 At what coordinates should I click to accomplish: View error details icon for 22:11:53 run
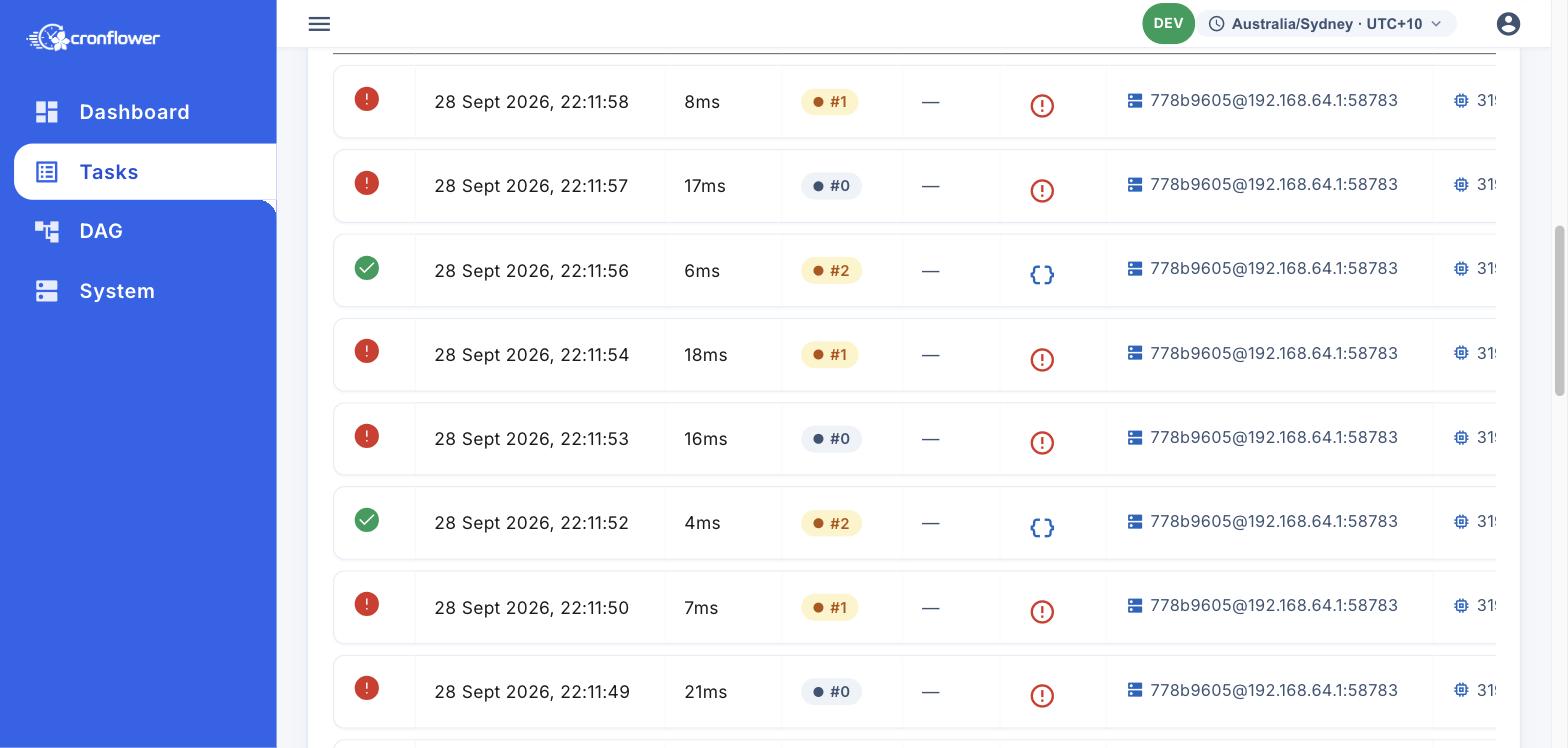pyautogui.click(x=1042, y=442)
